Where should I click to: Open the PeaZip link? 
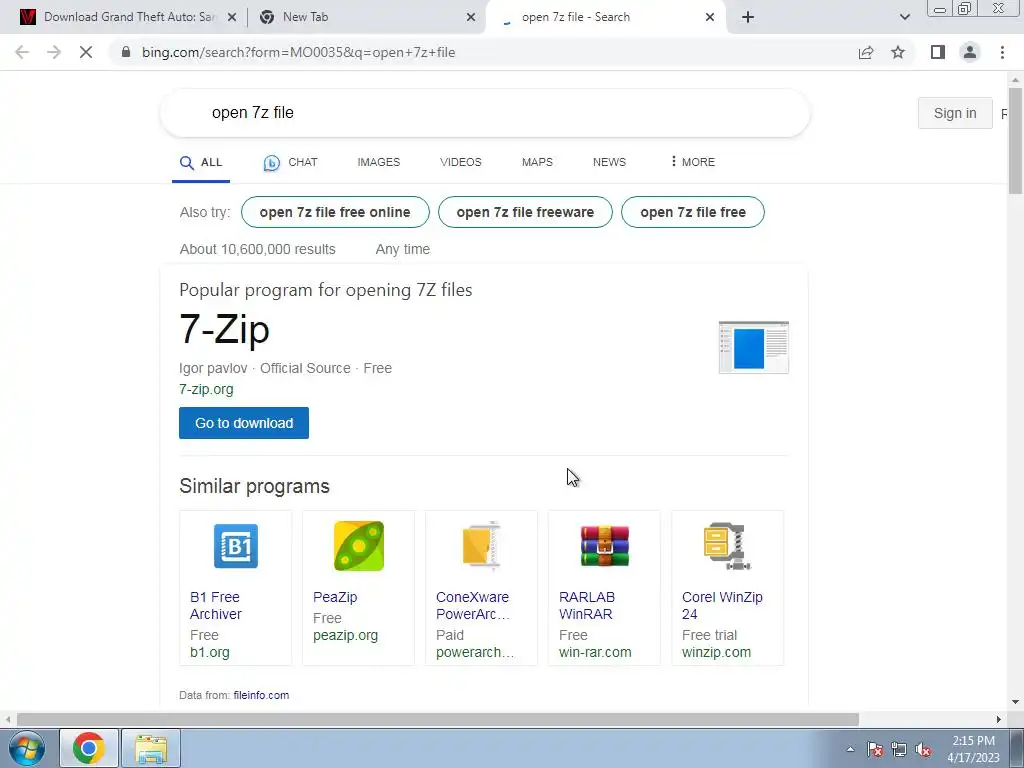pyautogui.click(x=335, y=597)
